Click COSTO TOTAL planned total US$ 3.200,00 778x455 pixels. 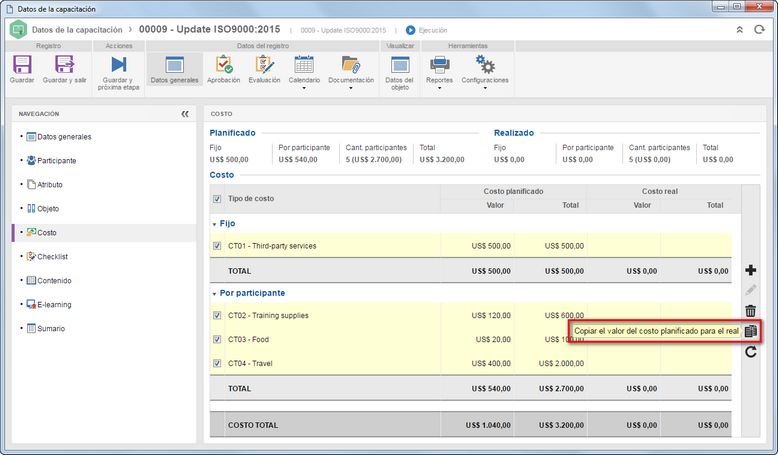(x=561, y=425)
